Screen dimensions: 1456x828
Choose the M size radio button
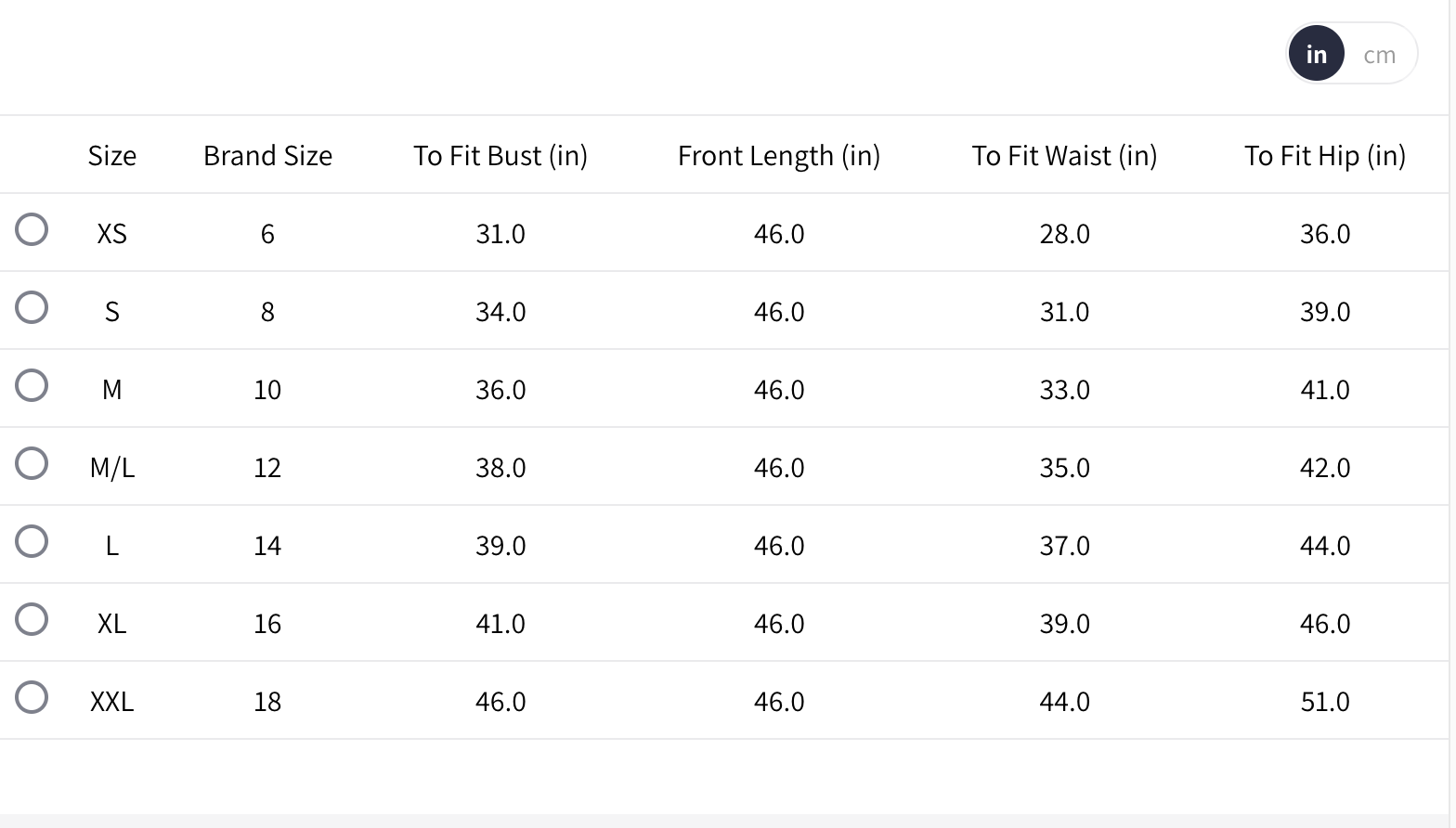[32, 385]
